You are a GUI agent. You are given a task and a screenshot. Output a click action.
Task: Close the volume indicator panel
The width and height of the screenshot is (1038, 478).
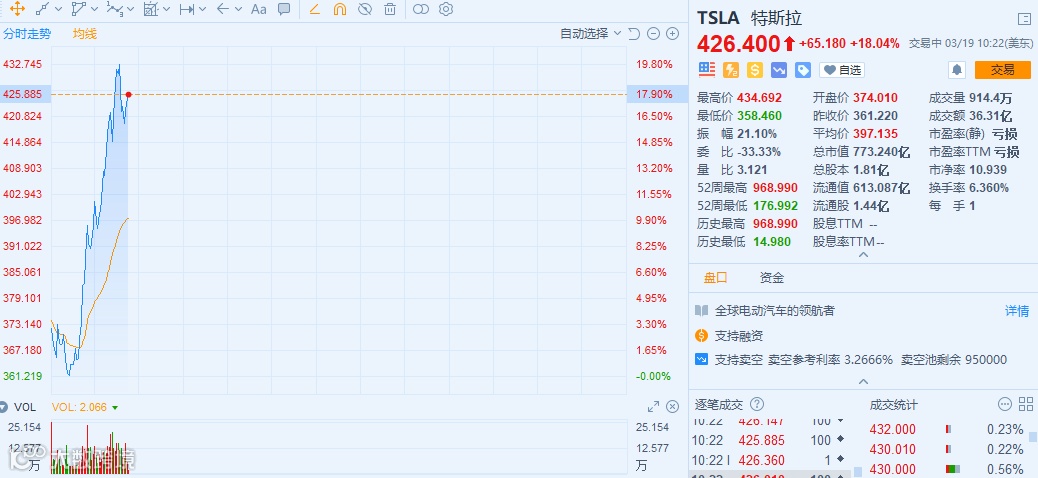673,406
